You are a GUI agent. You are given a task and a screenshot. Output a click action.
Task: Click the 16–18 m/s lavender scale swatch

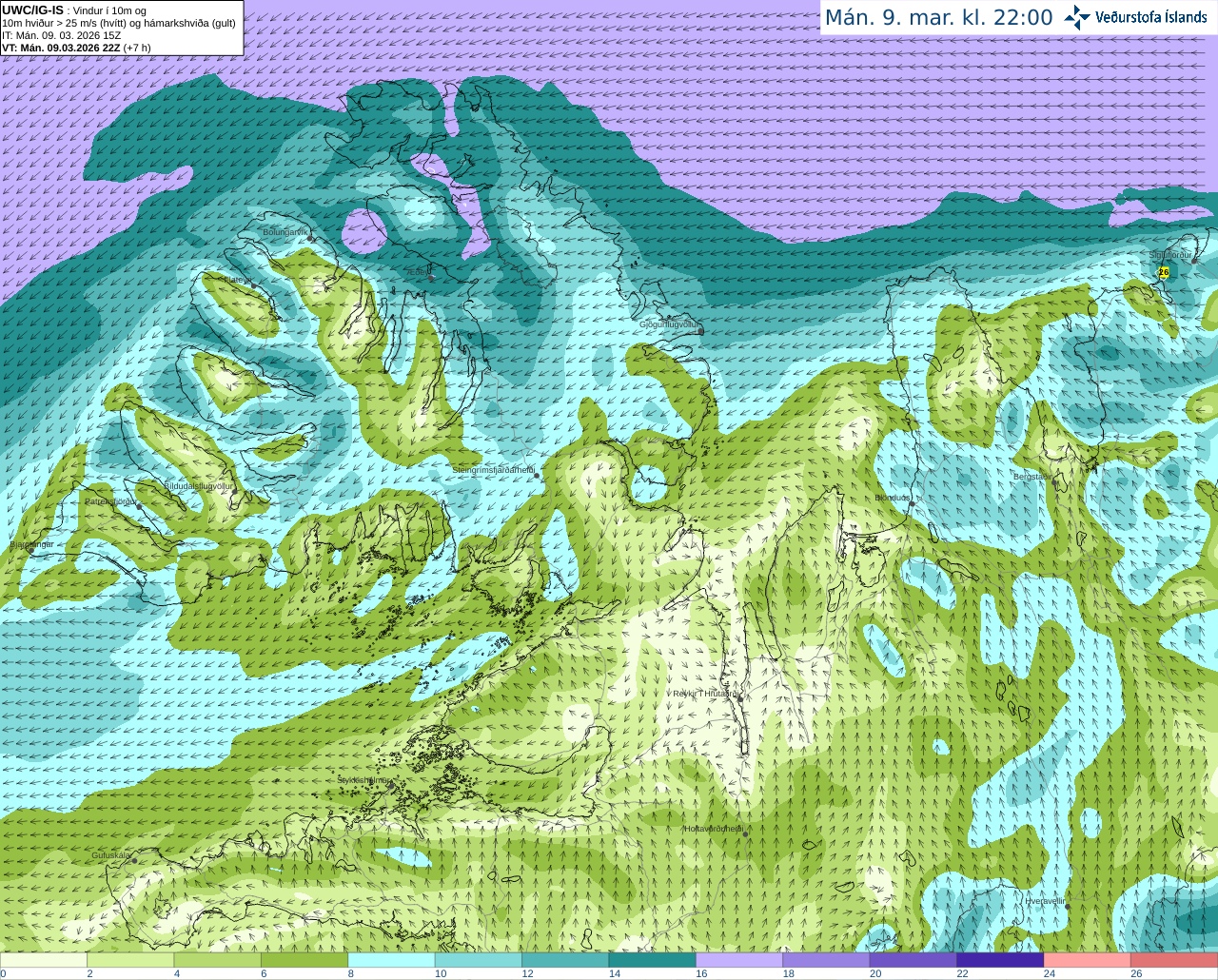[x=739, y=960]
